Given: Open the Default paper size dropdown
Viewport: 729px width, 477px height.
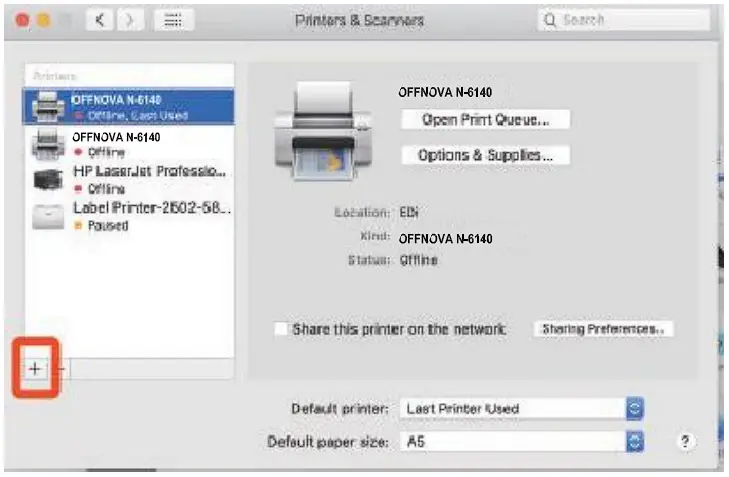Looking at the screenshot, I should (x=521, y=441).
